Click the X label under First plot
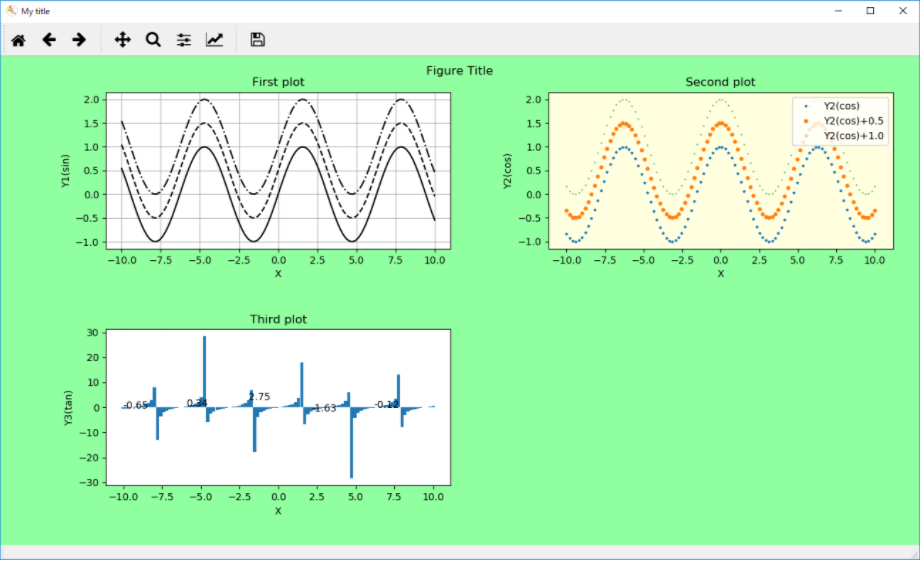The image size is (921, 561). [278, 274]
